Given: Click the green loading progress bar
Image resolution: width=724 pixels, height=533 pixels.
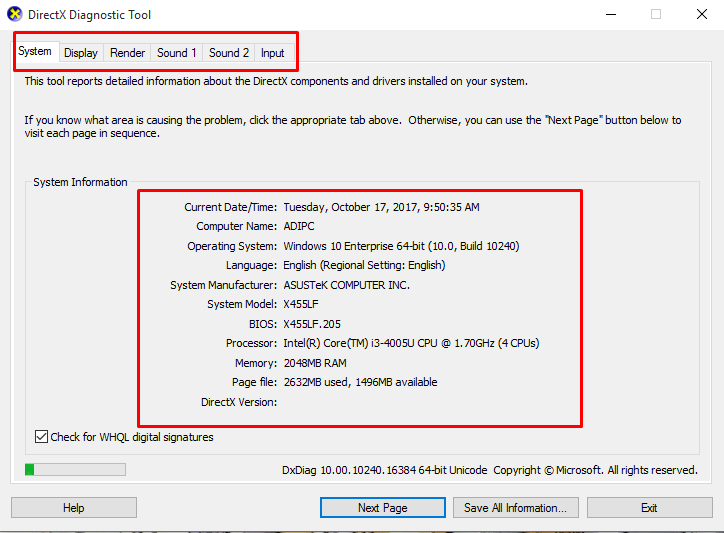Looking at the screenshot, I should click(75, 470).
